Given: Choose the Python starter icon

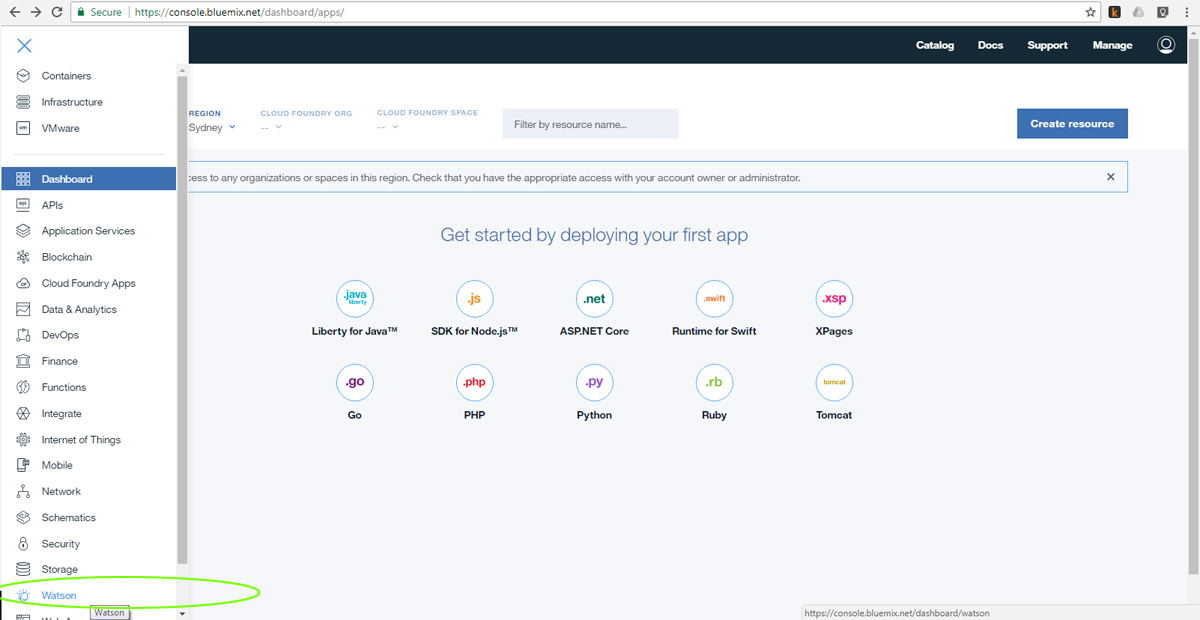Looking at the screenshot, I should point(594,382).
